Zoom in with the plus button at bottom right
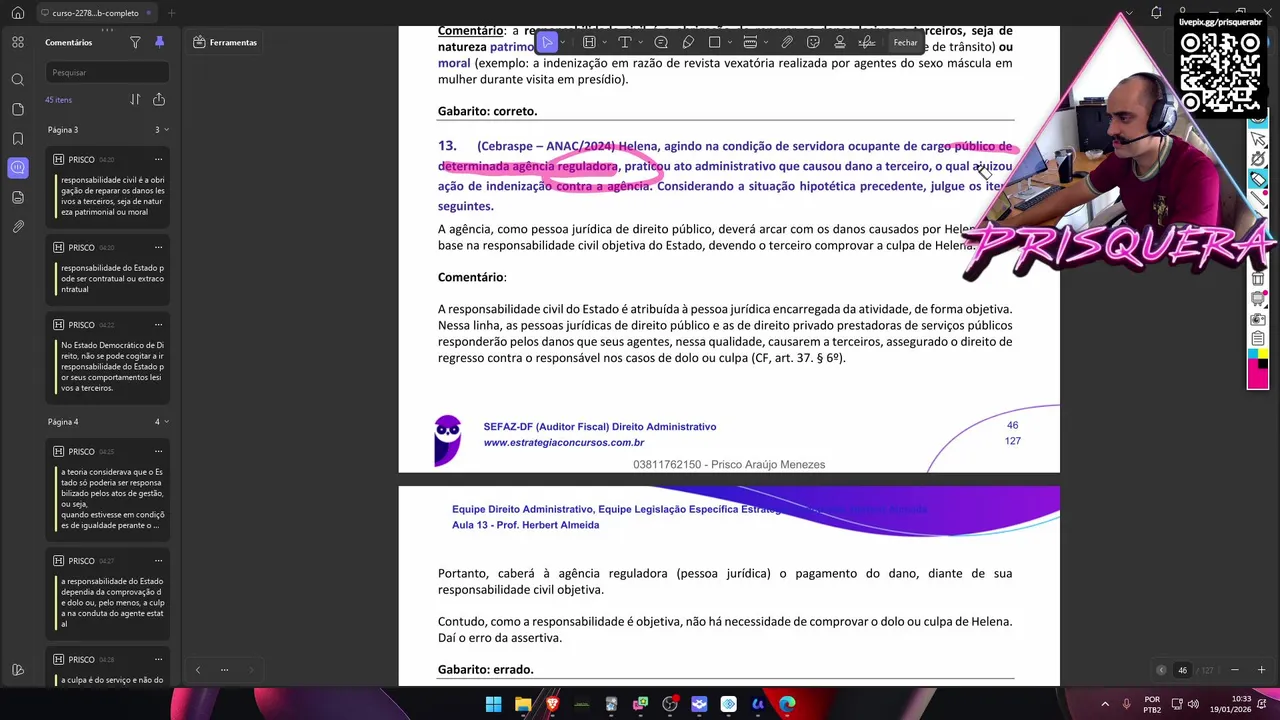The width and height of the screenshot is (1280, 720). click(x=1261, y=670)
